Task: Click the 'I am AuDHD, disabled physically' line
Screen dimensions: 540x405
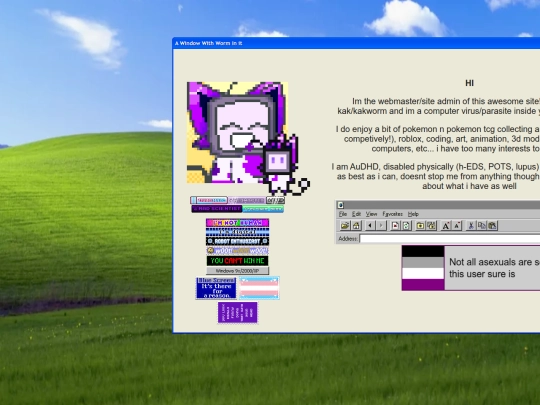Action: coord(436,167)
